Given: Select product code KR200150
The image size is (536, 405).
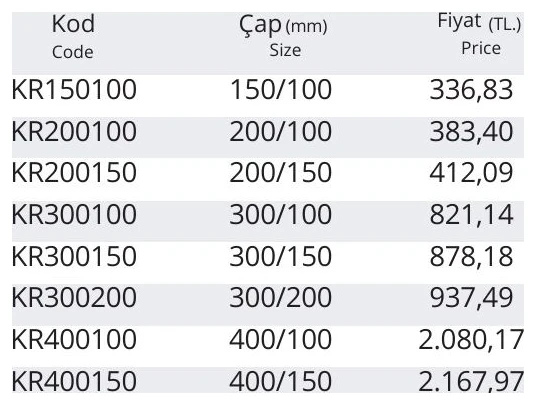Looking at the screenshot, I should point(74,173).
